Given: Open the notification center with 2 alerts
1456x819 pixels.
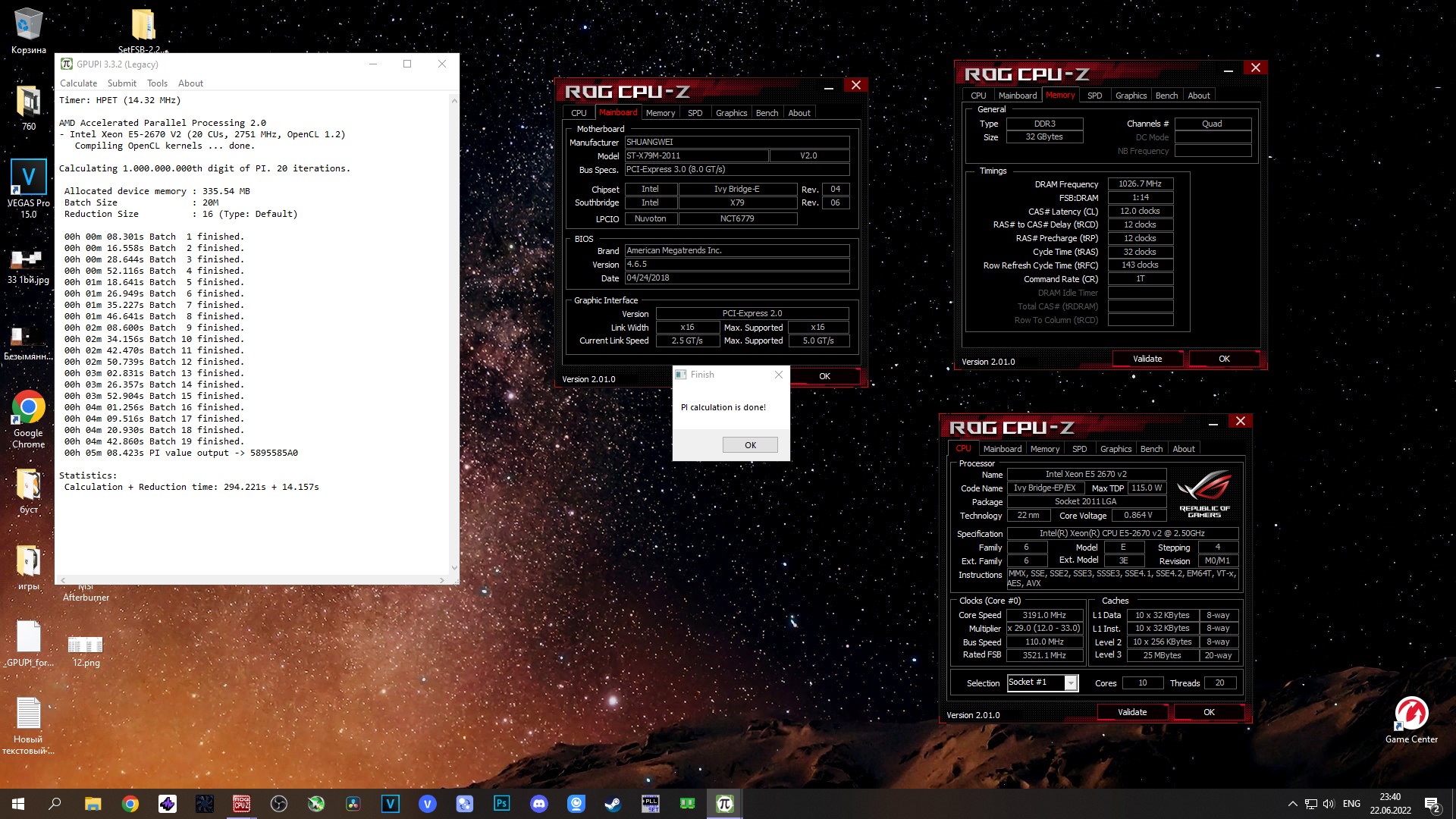Looking at the screenshot, I should coord(1432,805).
